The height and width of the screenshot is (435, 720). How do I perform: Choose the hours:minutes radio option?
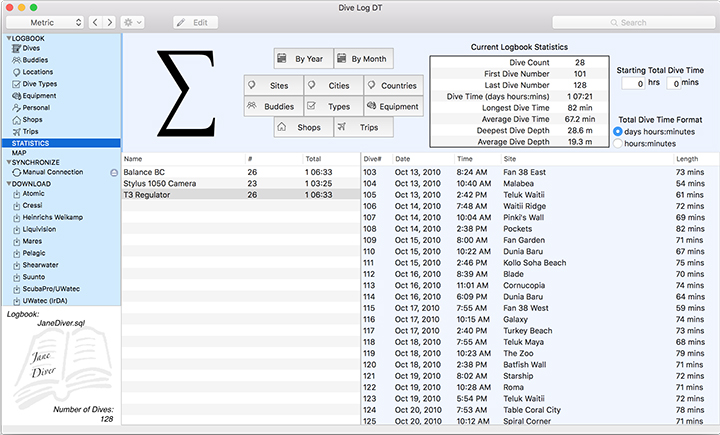pos(617,144)
